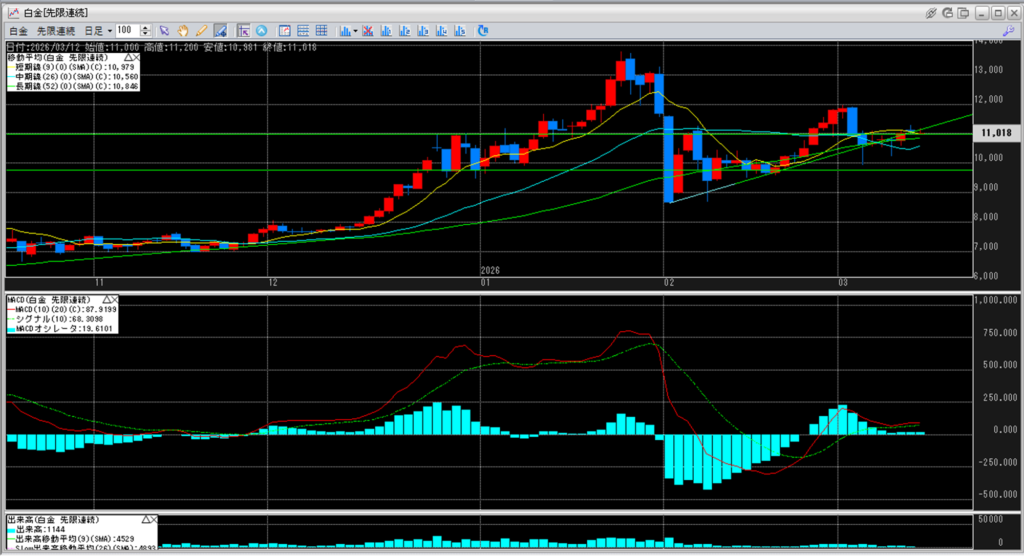Click the bar count field showing 100
The width and height of the screenshot is (1024, 556).
pyautogui.click(x=127, y=31)
